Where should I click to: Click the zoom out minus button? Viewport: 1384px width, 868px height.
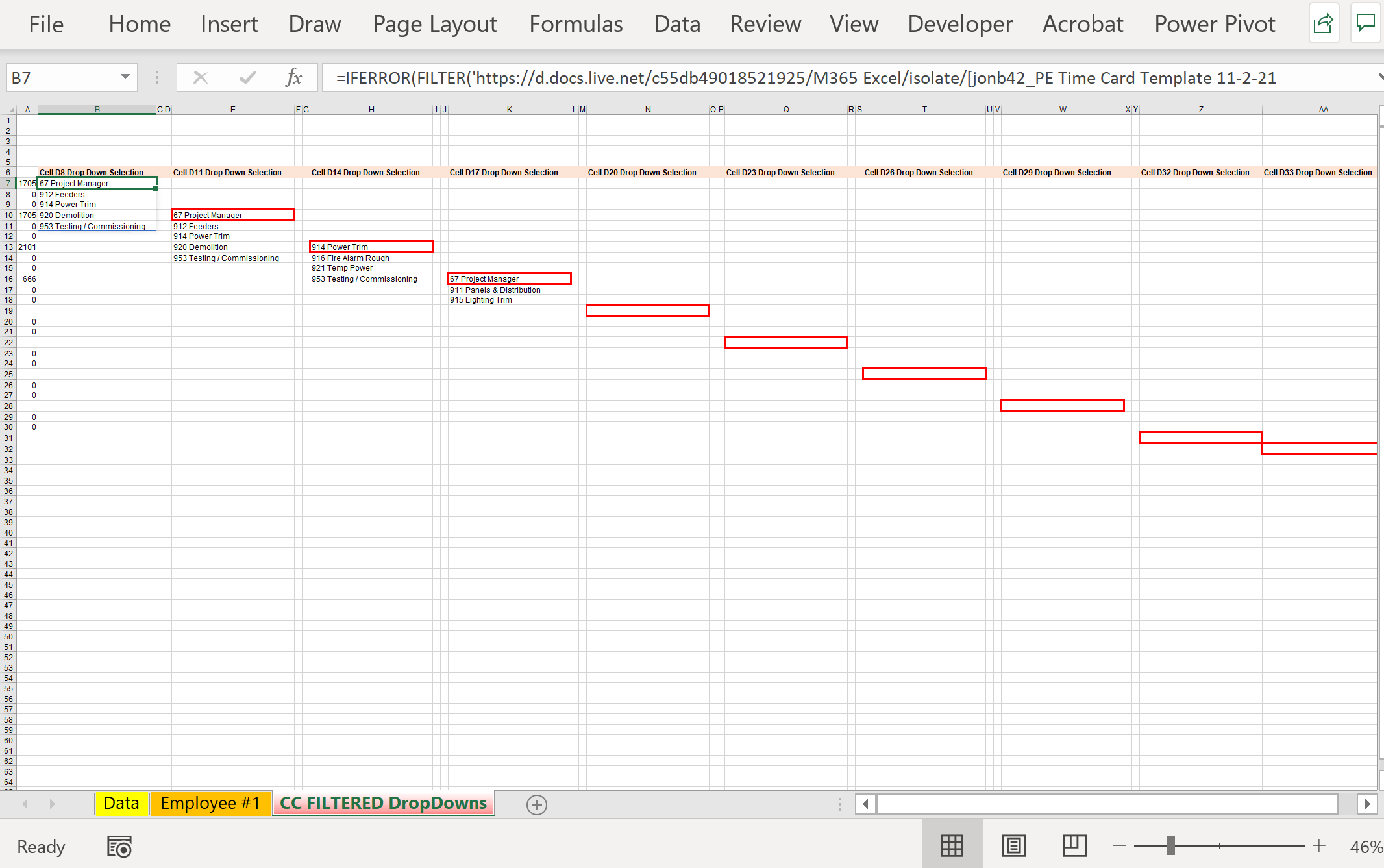tap(1120, 846)
